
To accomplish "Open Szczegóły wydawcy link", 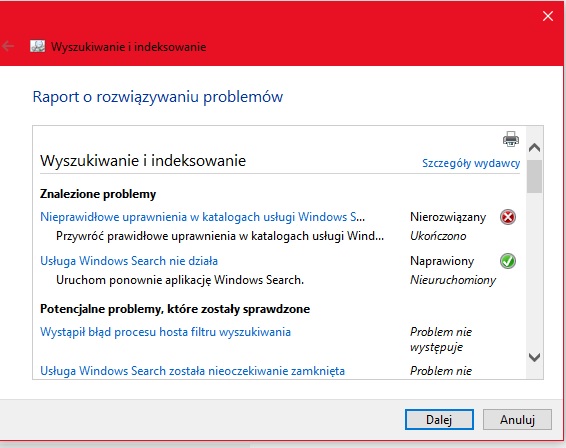I will tap(471, 163).
